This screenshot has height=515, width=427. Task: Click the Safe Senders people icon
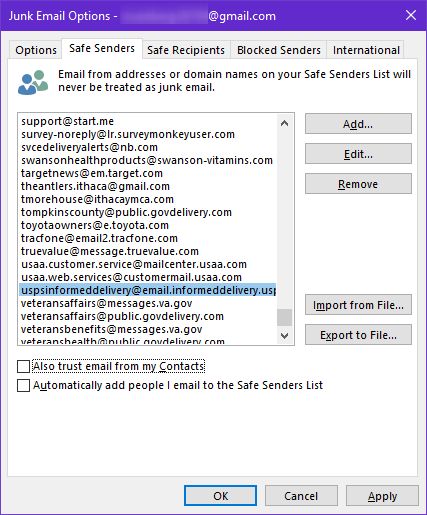point(33,82)
